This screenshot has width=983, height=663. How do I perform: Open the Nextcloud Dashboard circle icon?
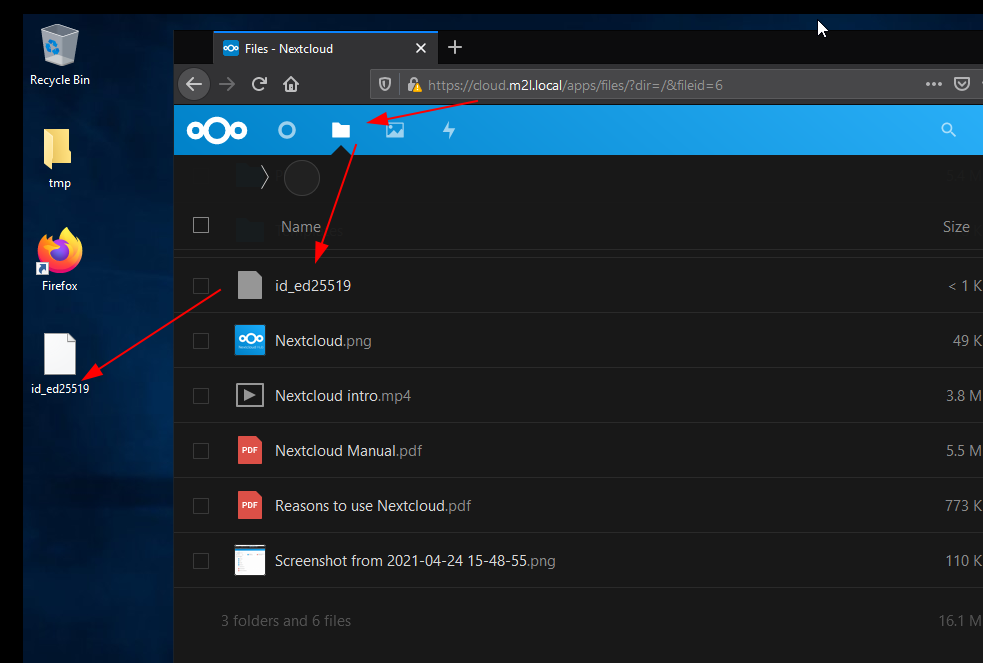pyautogui.click(x=287, y=130)
